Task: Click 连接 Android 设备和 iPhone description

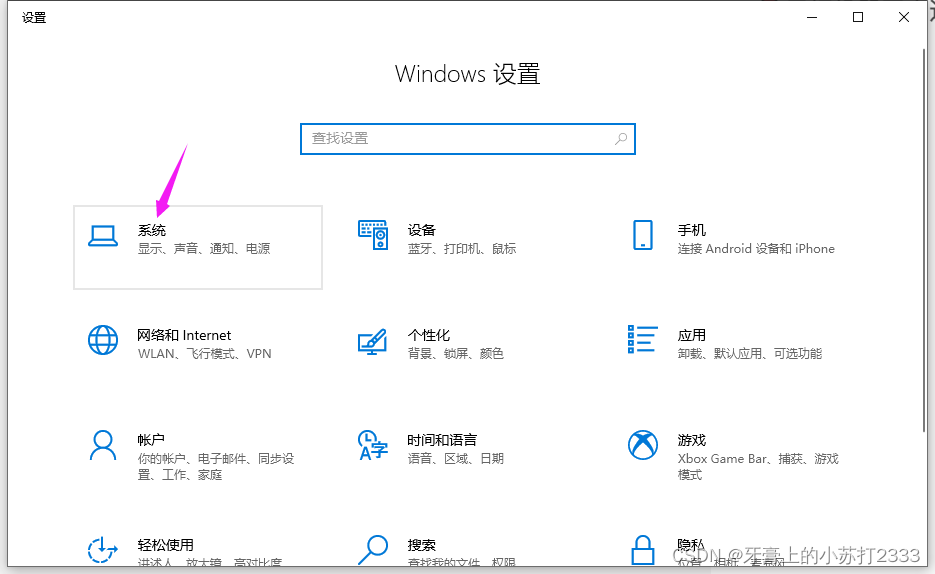Action: coord(756,249)
